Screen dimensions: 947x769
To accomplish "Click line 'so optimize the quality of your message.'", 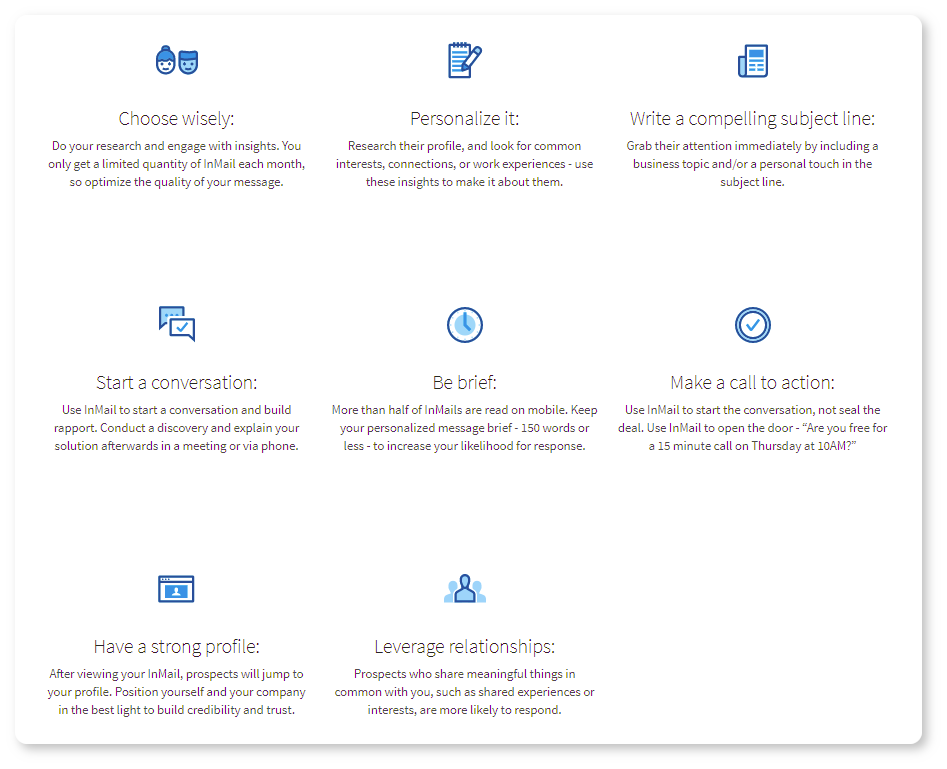I will click(176, 182).
